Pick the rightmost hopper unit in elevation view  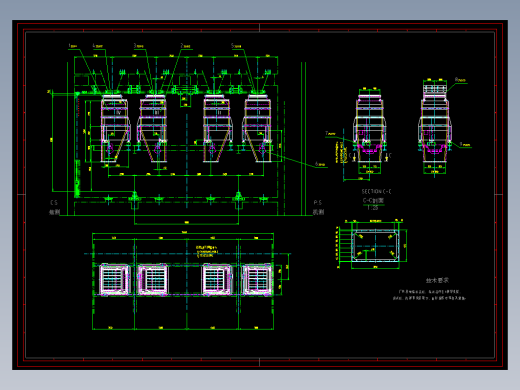(x=258, y=129)
